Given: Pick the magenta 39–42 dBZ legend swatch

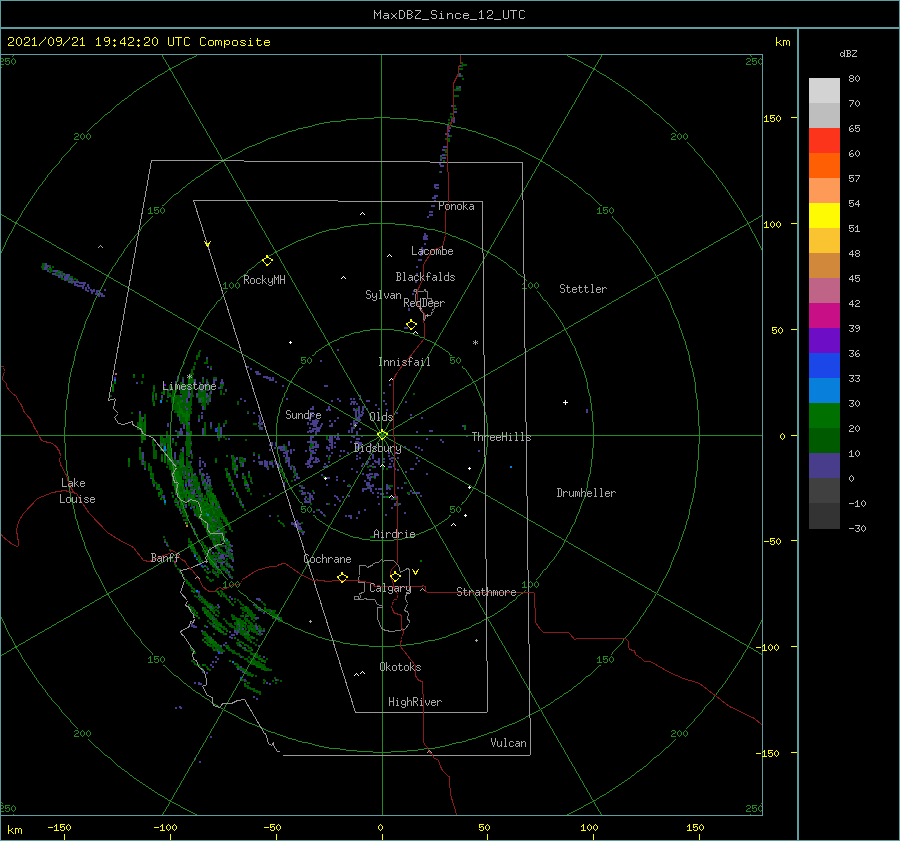Looking at the screenshot, I should pos(824,315).
